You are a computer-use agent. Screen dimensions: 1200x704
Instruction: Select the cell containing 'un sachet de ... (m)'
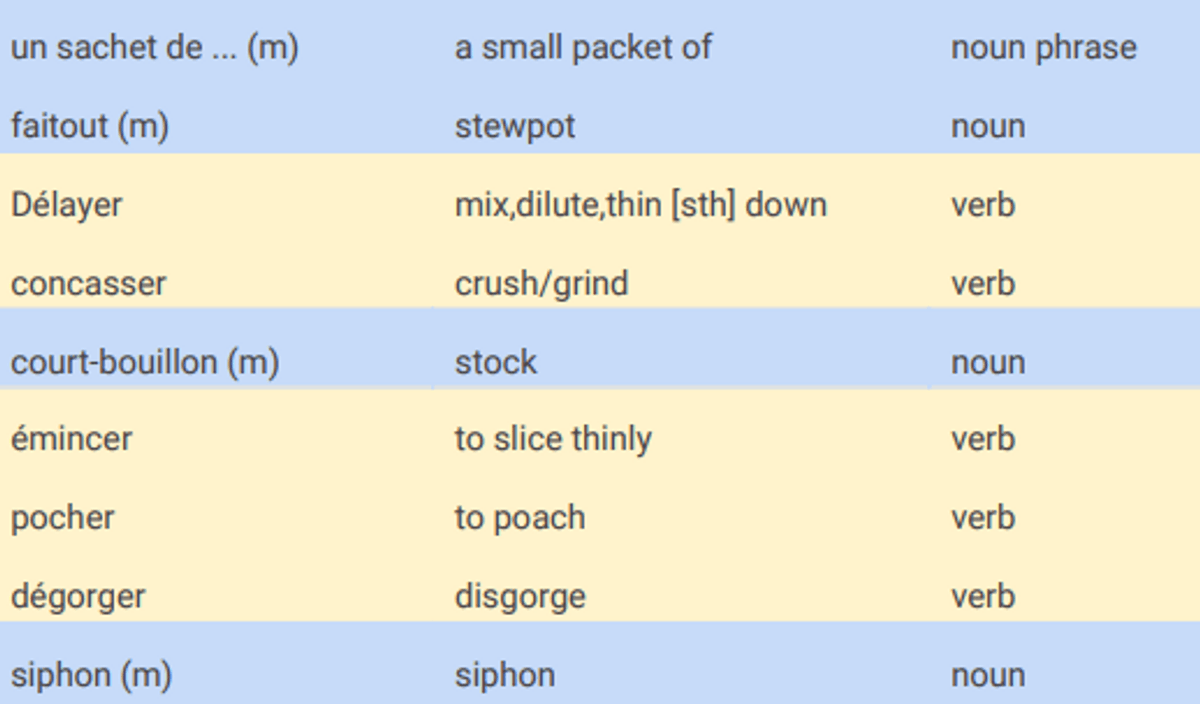[217, 47]
